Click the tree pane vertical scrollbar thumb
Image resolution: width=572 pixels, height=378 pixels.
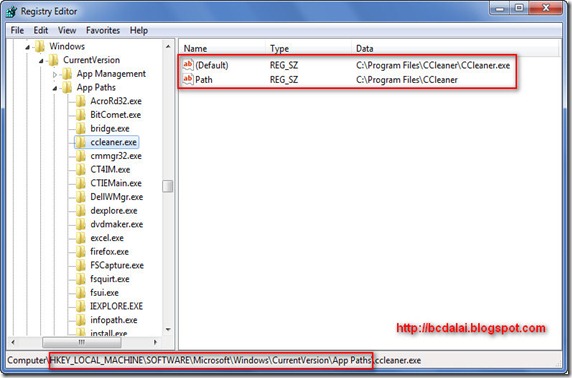[168, 186]
